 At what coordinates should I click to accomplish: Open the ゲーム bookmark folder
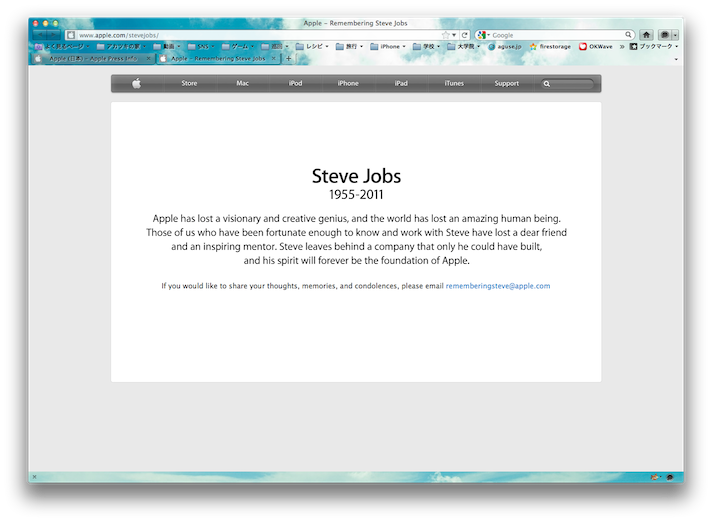pos(238,46)
